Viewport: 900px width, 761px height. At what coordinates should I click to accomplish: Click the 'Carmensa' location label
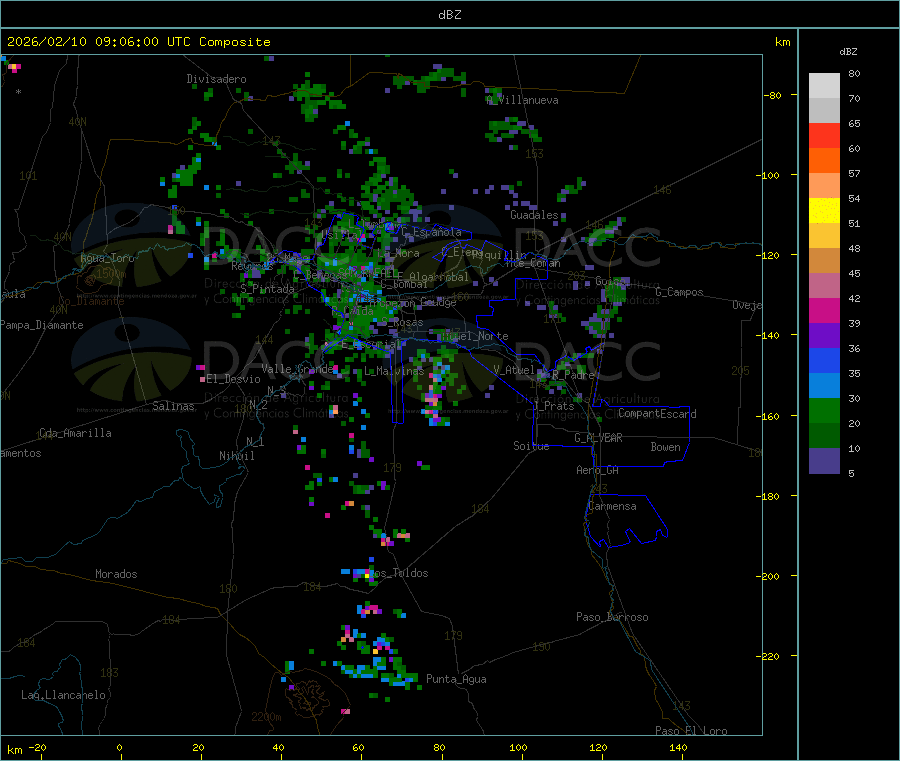[612, 507]
